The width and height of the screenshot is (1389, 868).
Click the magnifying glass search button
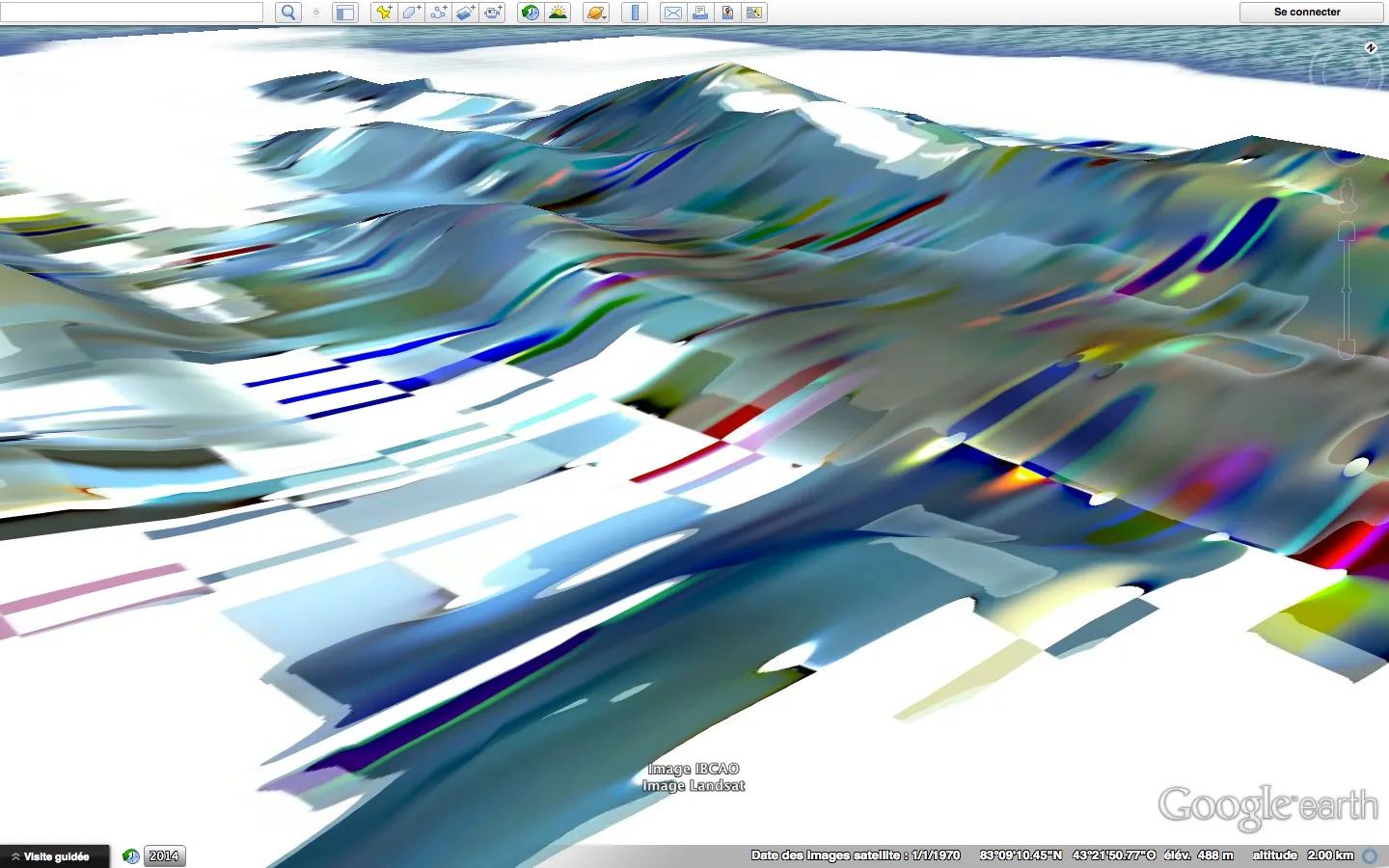(287, 13)
